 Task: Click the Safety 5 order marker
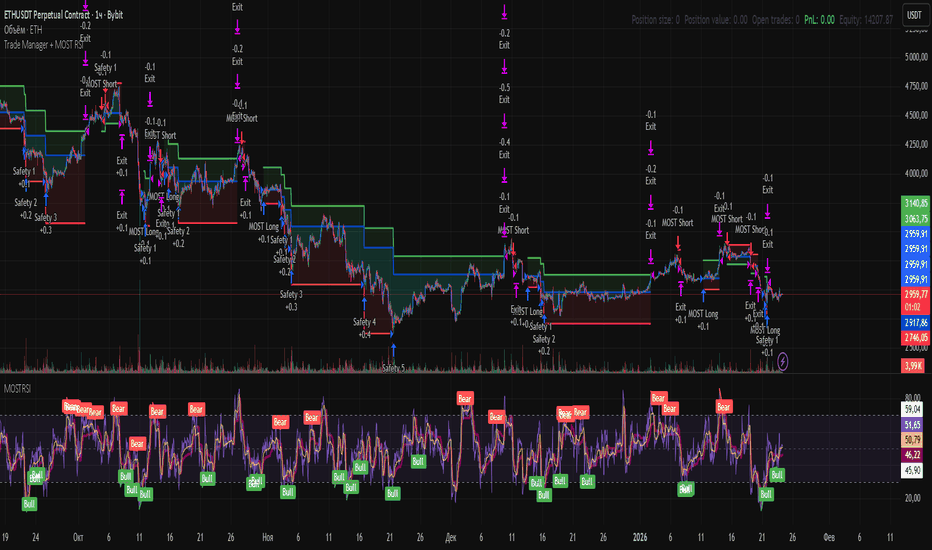394,368
